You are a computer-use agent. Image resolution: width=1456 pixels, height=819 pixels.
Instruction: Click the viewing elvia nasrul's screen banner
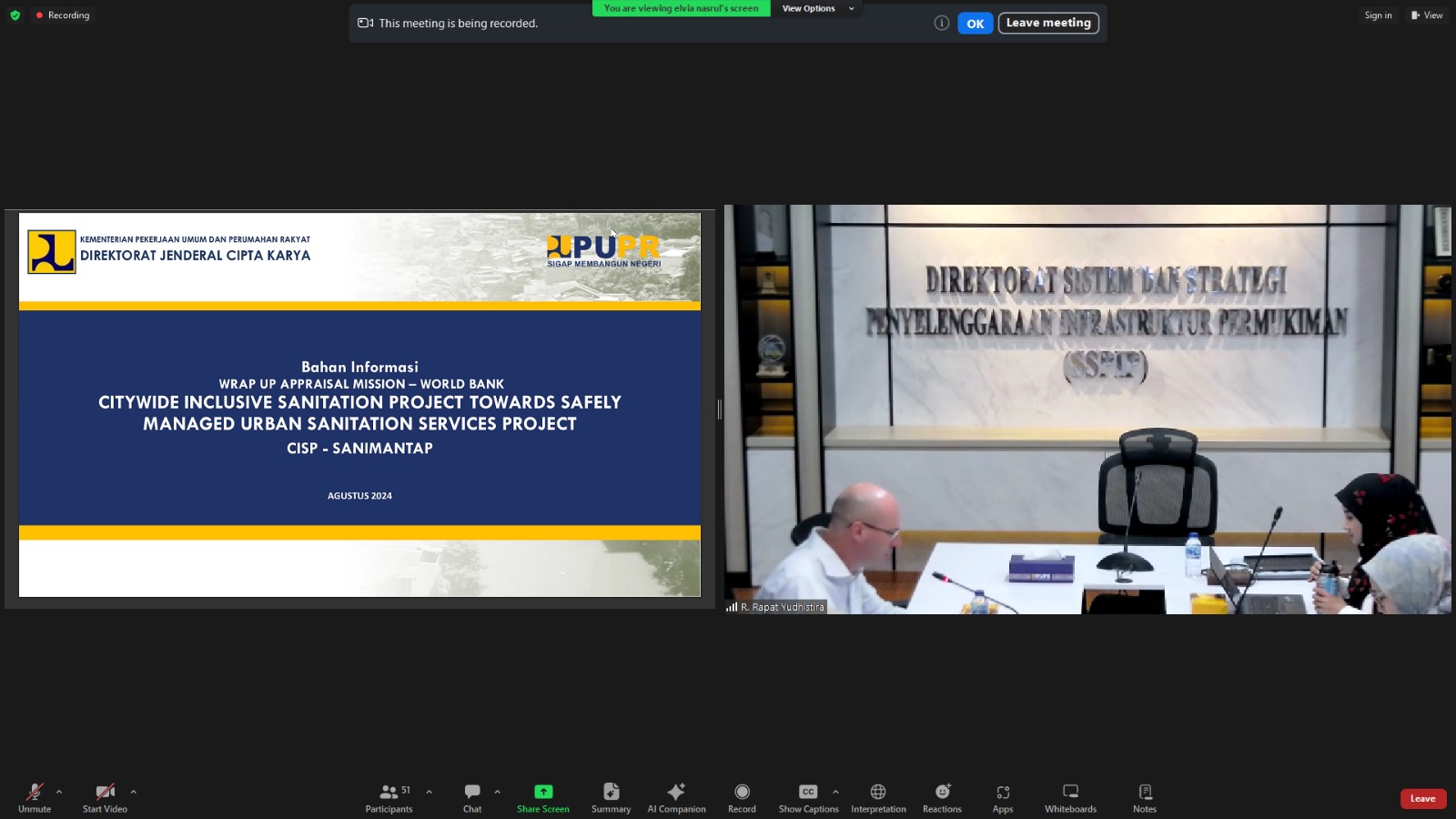tap(681, 8)
